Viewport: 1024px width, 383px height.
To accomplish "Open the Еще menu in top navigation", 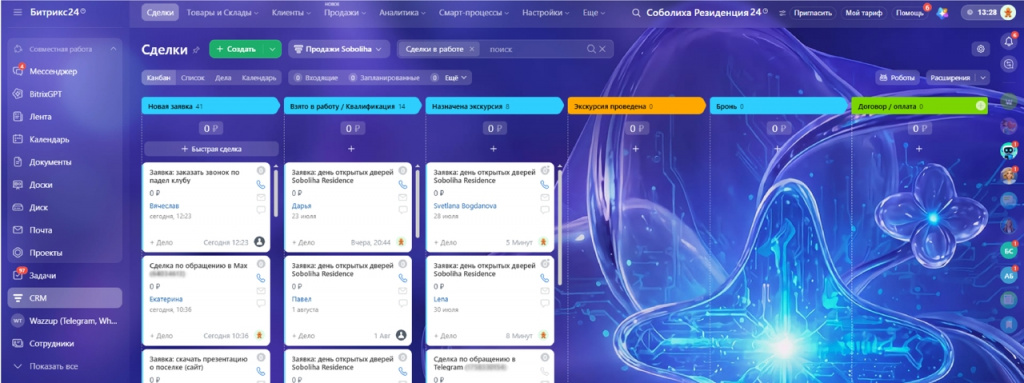I will tap(594, 12).
